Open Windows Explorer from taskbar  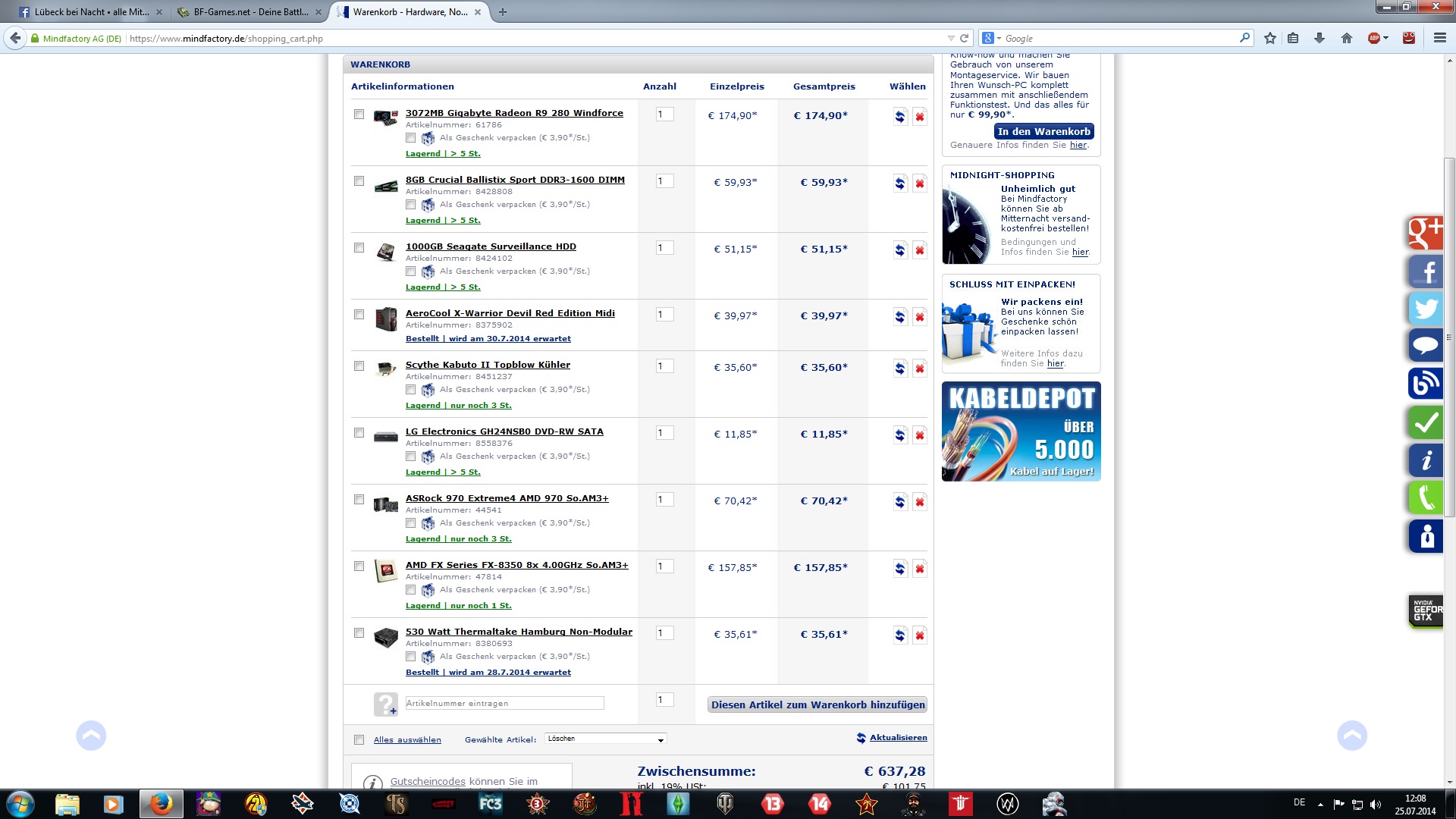coord(67,804)
